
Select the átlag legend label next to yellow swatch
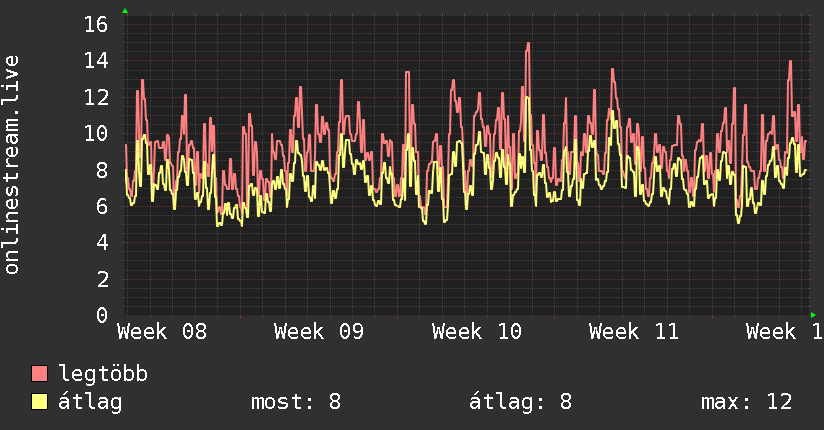tap(90, 402)
